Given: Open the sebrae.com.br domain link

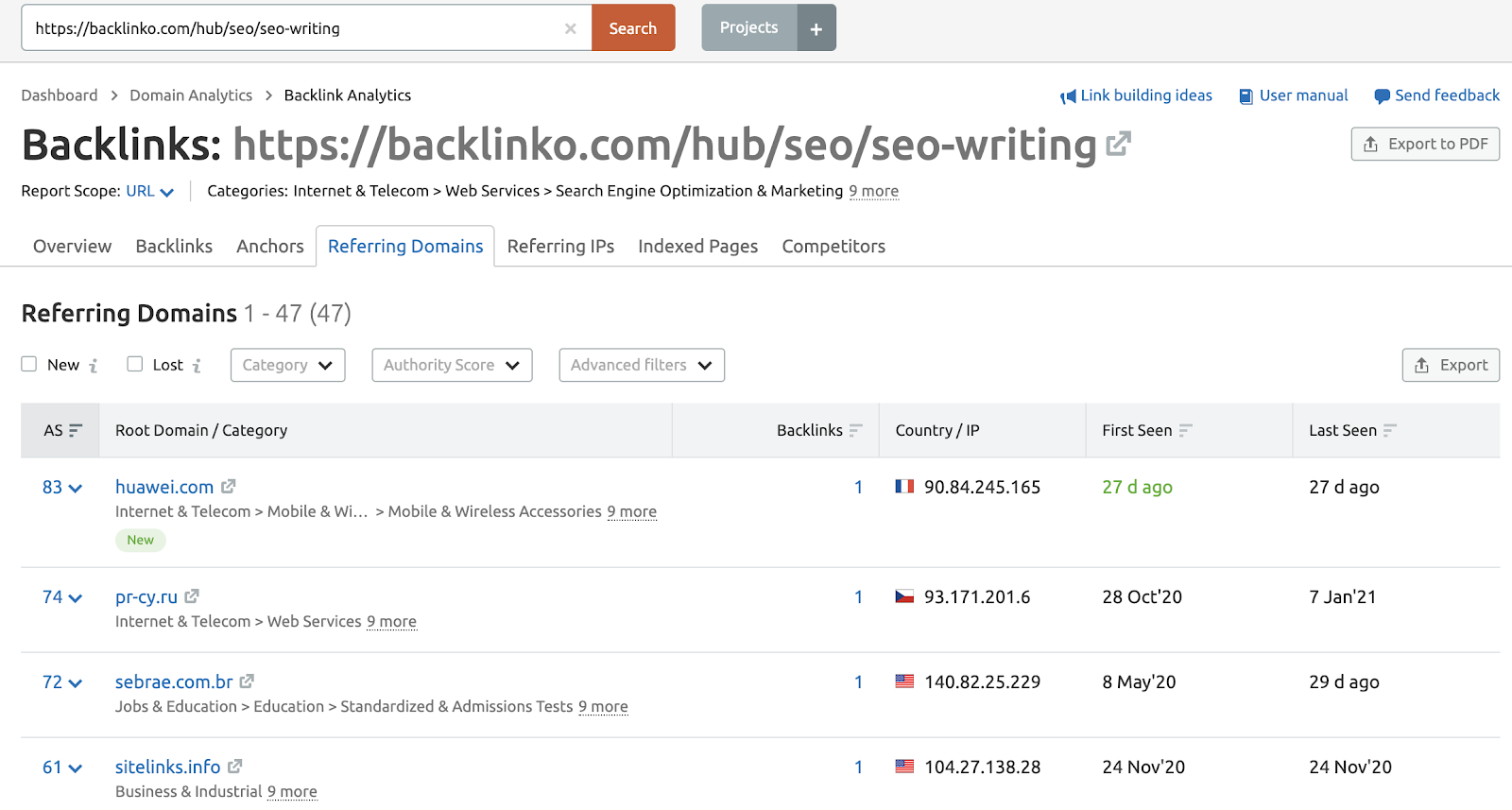Looking at the screenshot, I should click(x=174, y=681).
